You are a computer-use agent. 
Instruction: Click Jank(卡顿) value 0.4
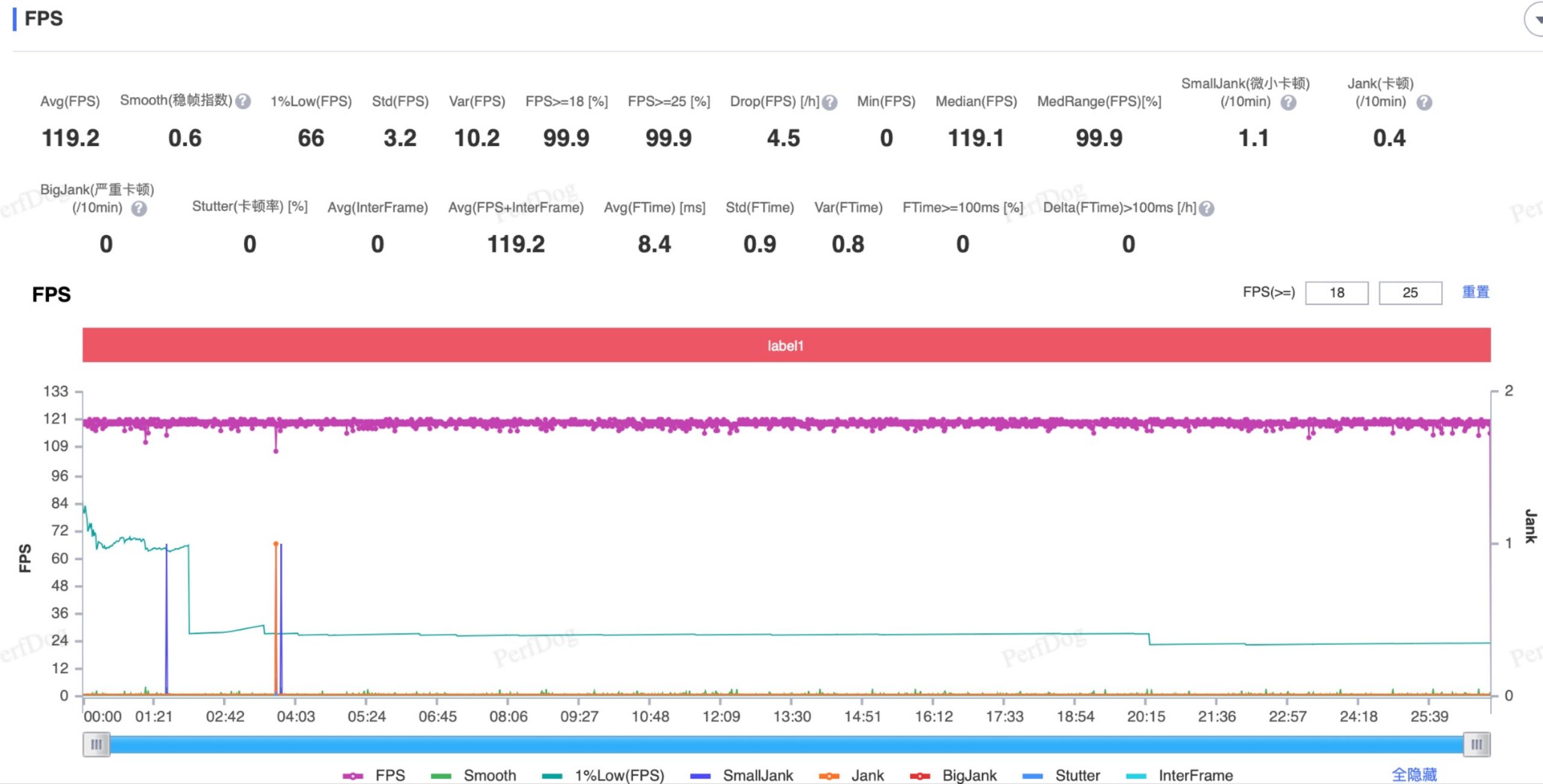click(1389, 139)
